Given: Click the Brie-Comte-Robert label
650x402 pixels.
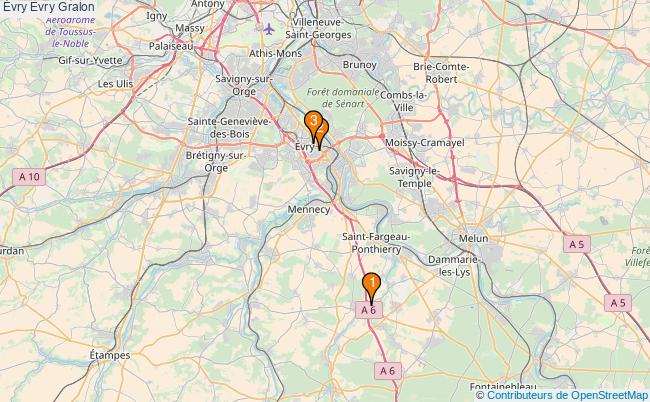Looking at the screenshot, I should pyautogui.click(x=441, y=73).
